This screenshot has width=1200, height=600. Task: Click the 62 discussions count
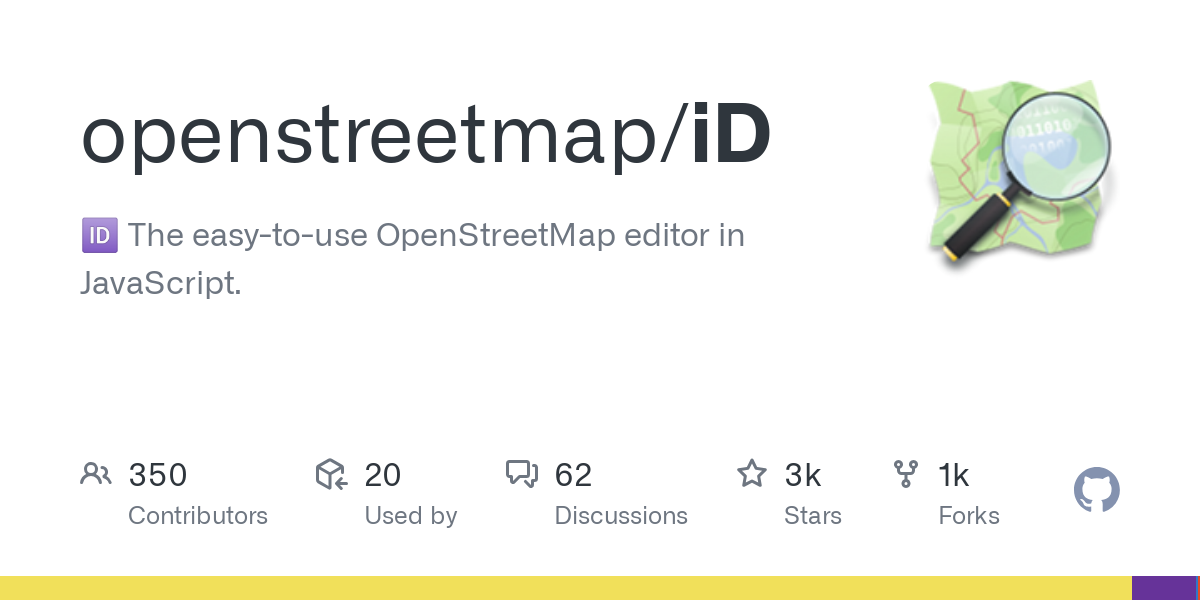click(574, 475)
